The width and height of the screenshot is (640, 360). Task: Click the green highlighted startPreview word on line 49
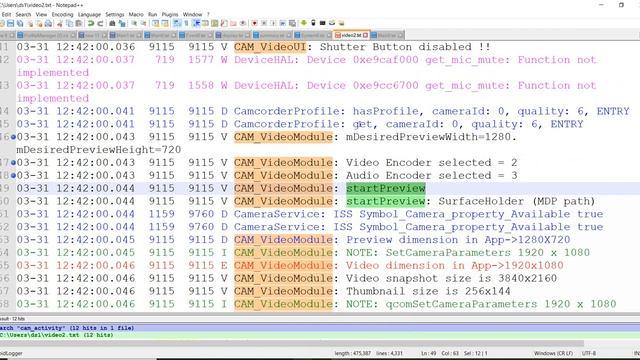pyautogui.click(x=386, y=188)
